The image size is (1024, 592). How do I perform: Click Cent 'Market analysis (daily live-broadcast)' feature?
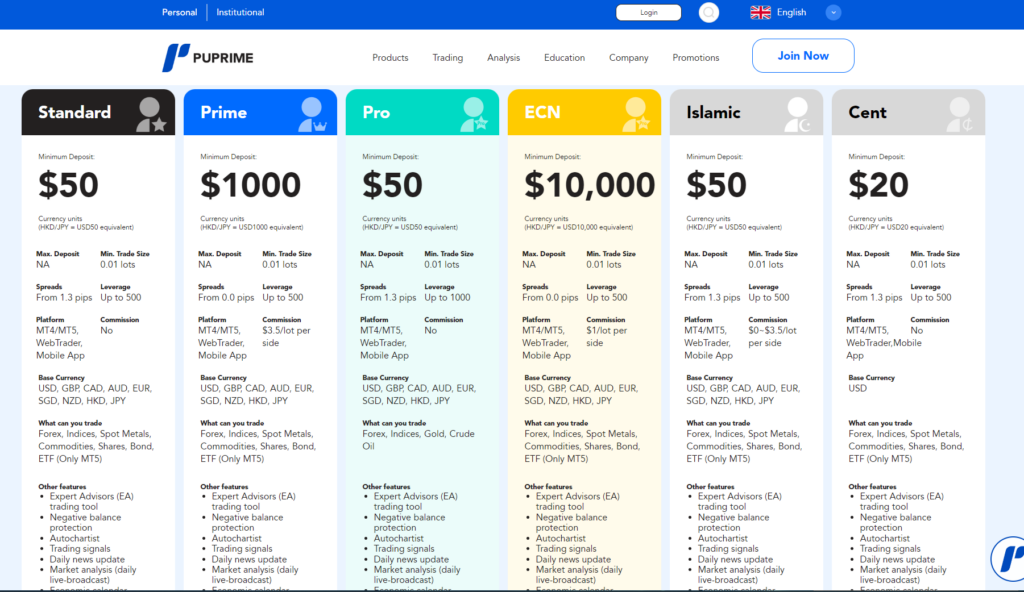point(903,575)
